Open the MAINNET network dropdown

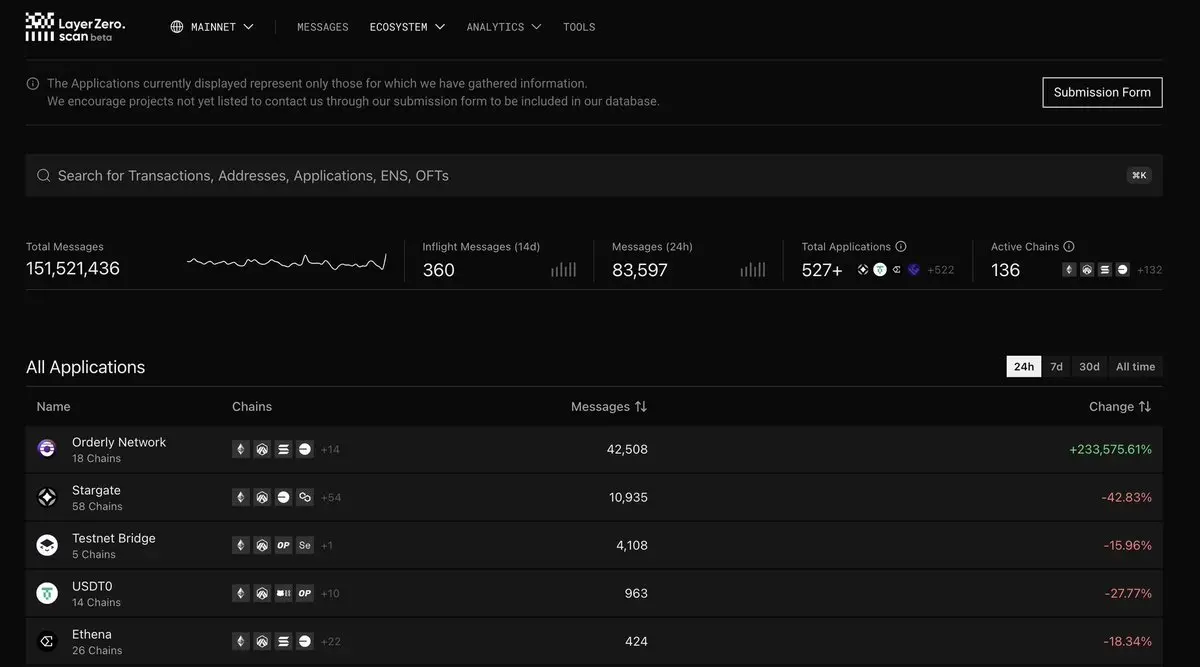coord(212,27)
